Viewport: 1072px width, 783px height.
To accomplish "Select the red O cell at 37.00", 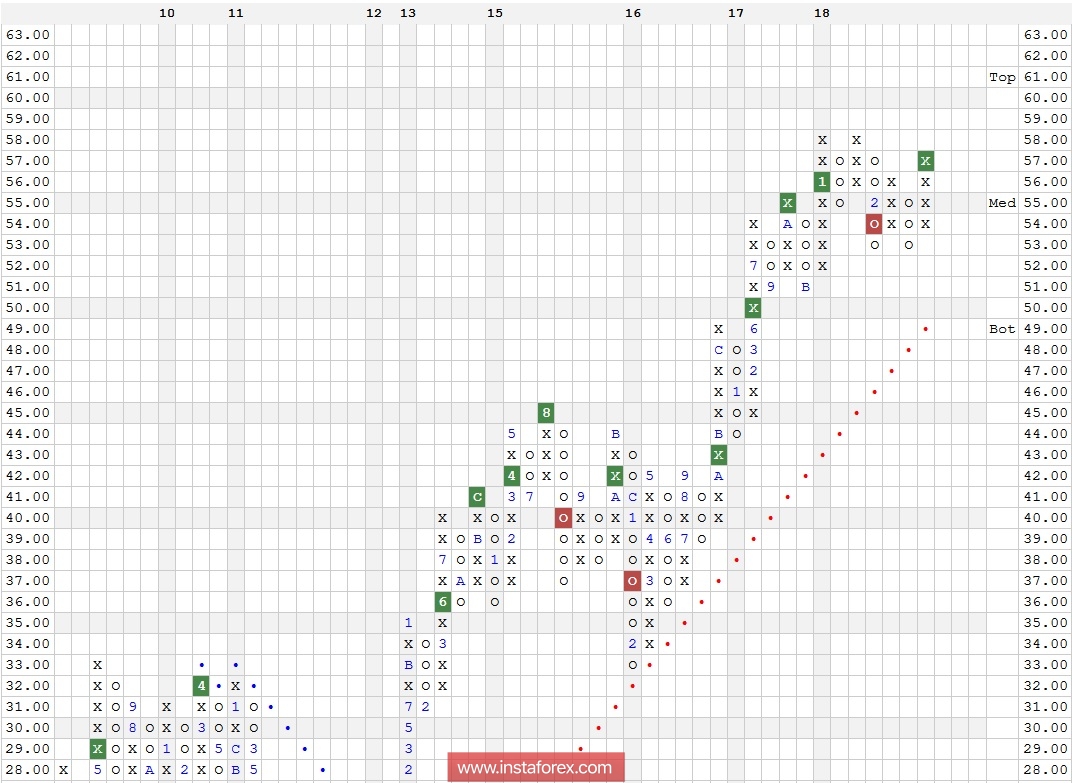I will click(632, 581).
